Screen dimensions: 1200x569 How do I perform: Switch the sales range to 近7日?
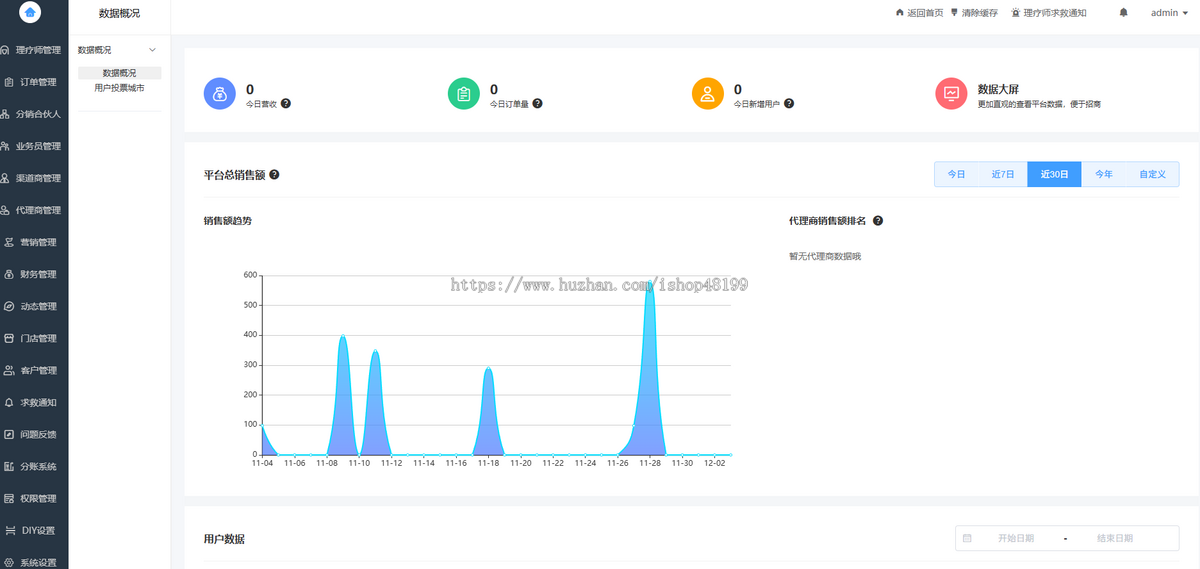1003,174
